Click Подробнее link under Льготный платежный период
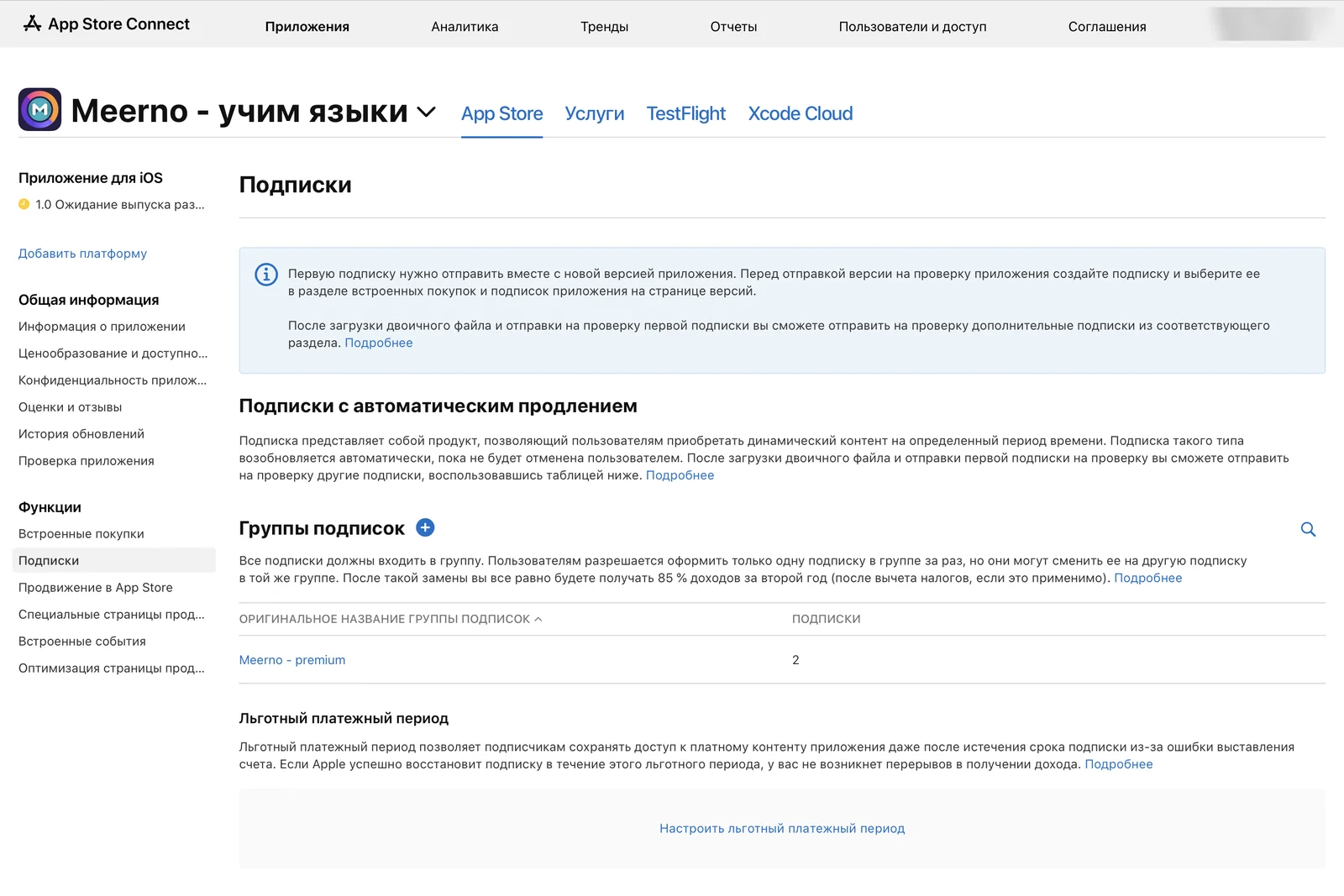1344x896 pixels. [x=1118, y=764]
